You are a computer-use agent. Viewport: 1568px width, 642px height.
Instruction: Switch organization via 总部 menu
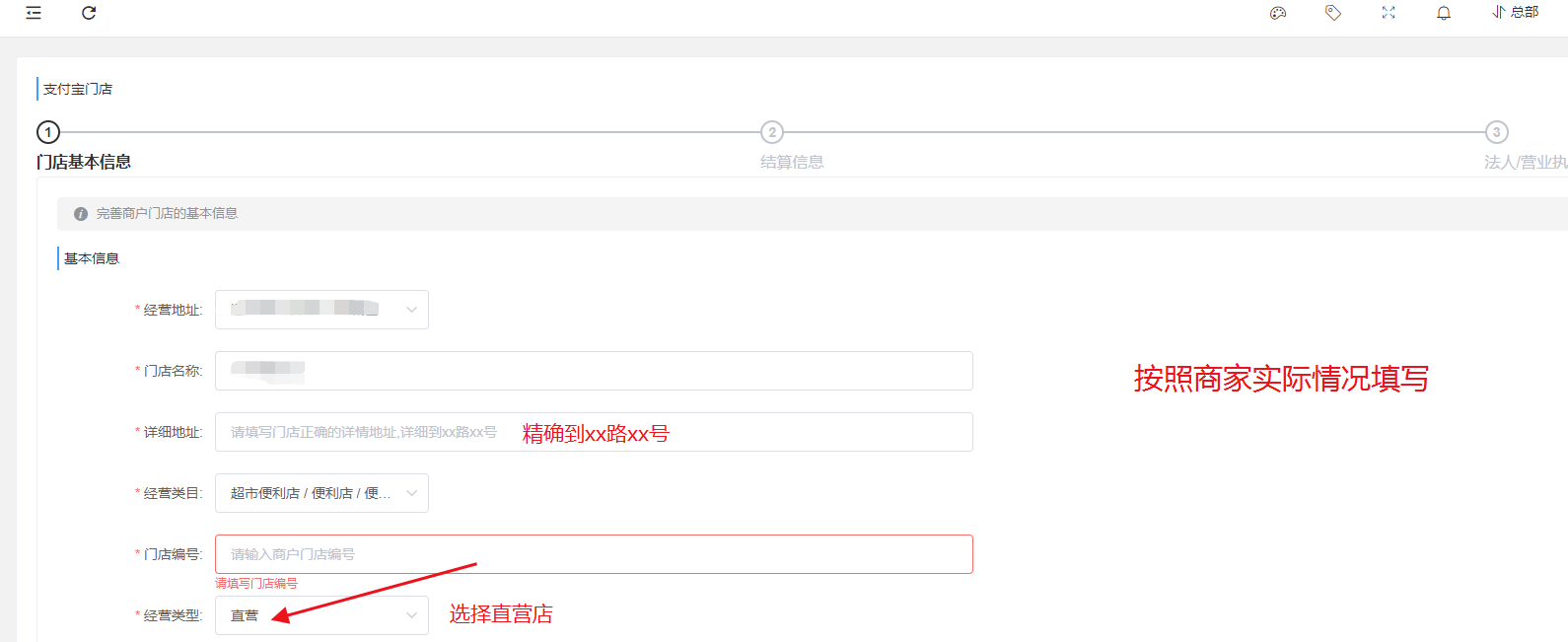tap(1516, 13)
